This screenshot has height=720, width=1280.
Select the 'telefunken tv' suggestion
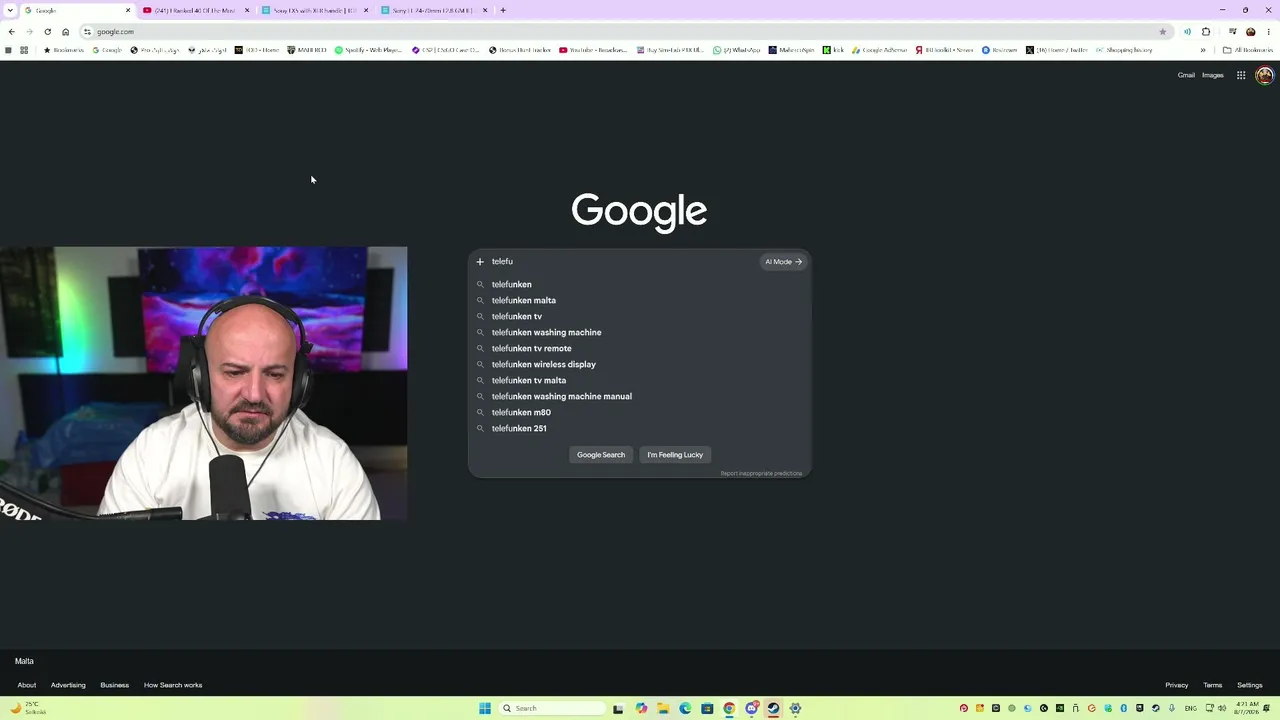pos(640,316)
